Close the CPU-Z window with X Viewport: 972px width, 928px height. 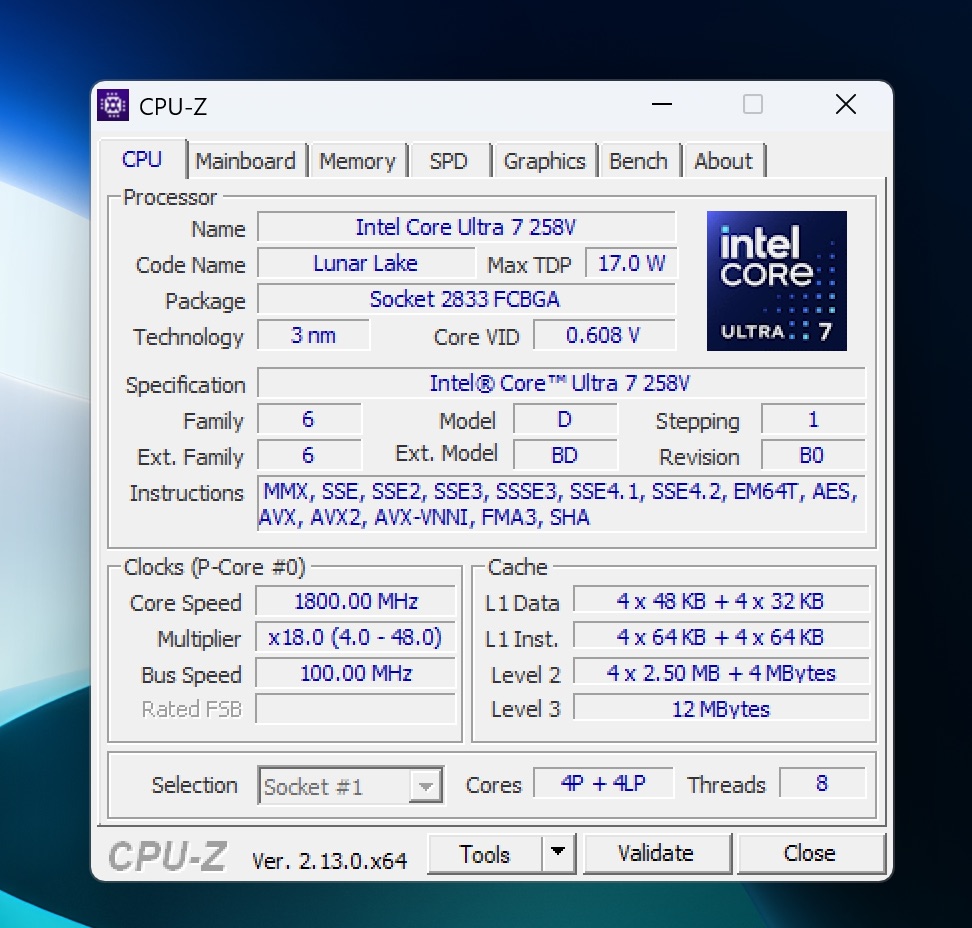point(846,104)
